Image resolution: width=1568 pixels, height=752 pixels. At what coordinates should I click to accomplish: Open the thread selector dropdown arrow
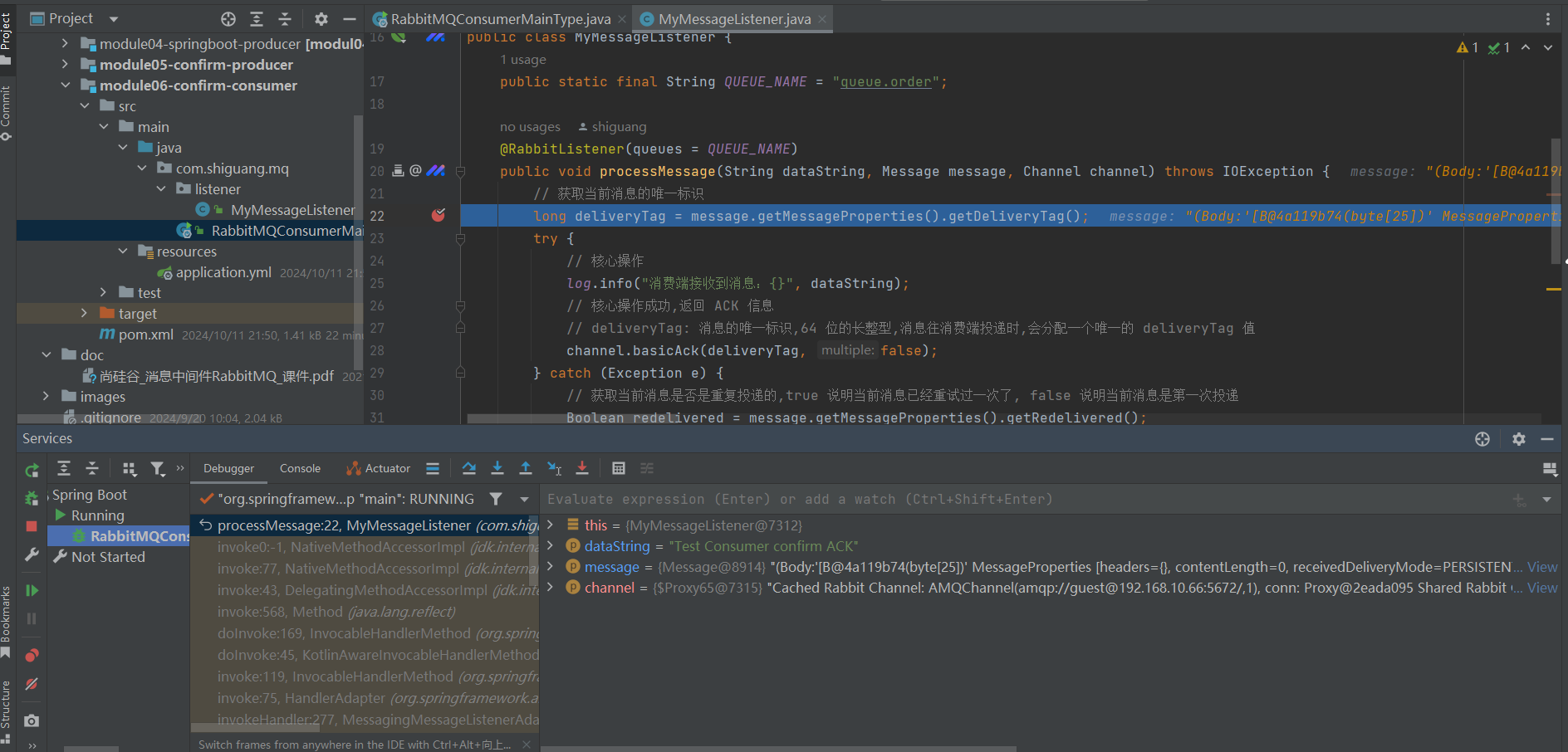524,499
